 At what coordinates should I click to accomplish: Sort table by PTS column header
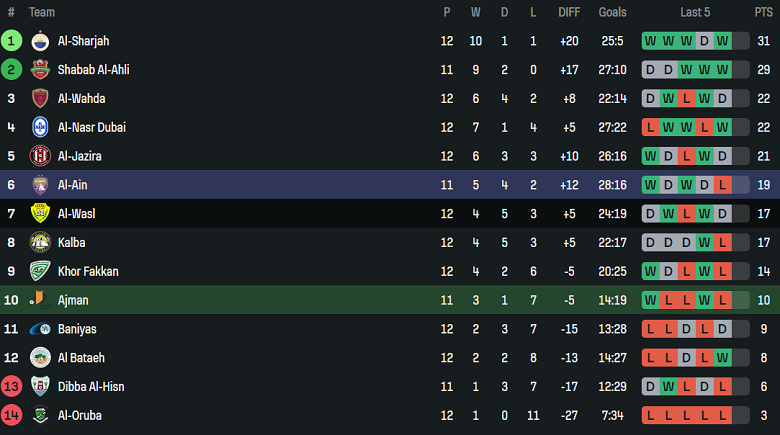(x=763, y=12)
